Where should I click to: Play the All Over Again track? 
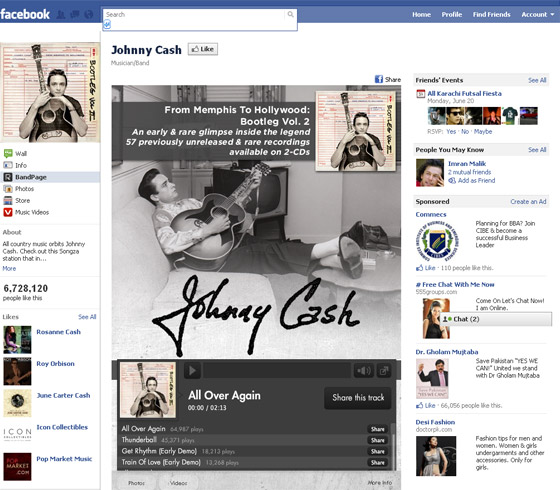point(192,371)
